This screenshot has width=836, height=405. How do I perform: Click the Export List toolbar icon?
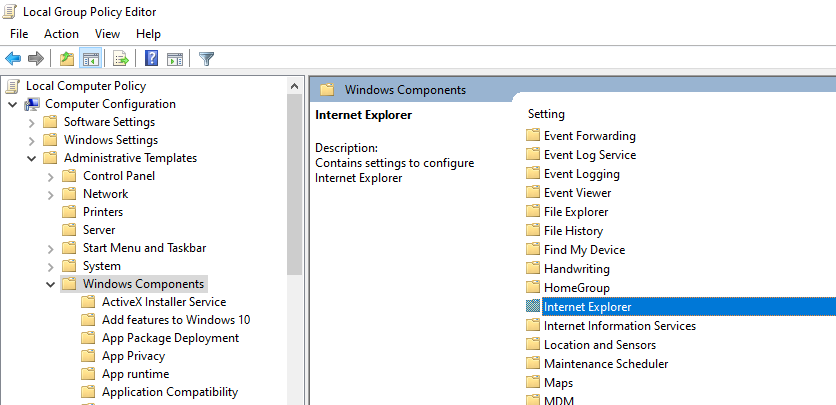coord(121,59)
